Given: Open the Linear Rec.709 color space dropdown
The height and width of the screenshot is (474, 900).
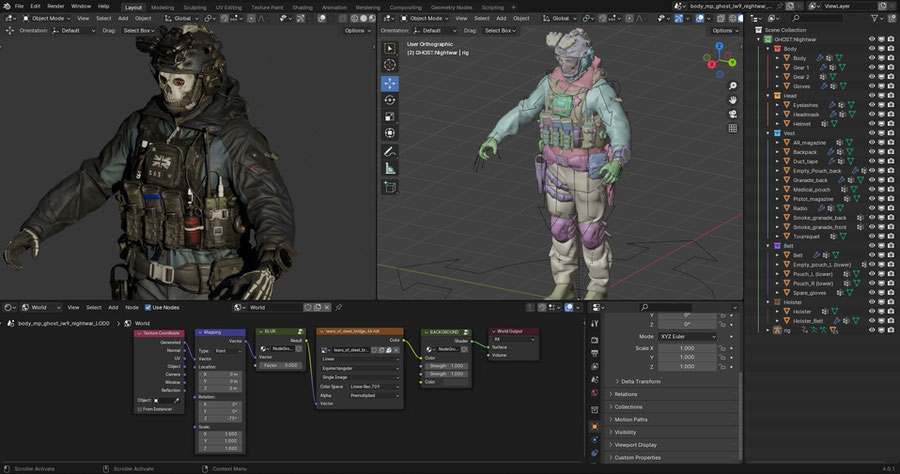Looking at the screenshot, I should [x=374, y=387].
